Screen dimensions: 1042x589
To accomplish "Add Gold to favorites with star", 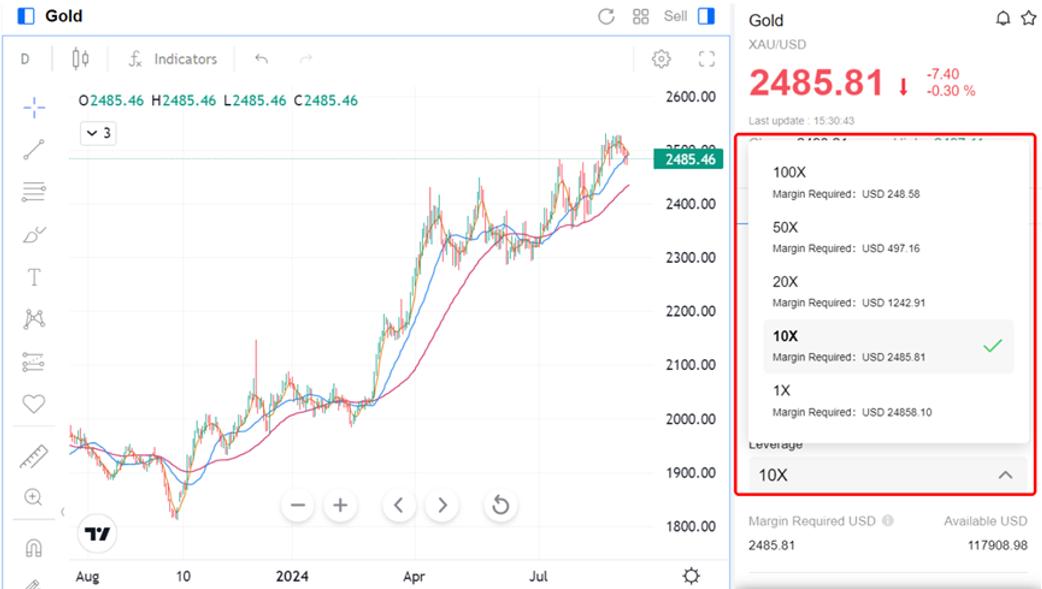I will pos(1028,18).
